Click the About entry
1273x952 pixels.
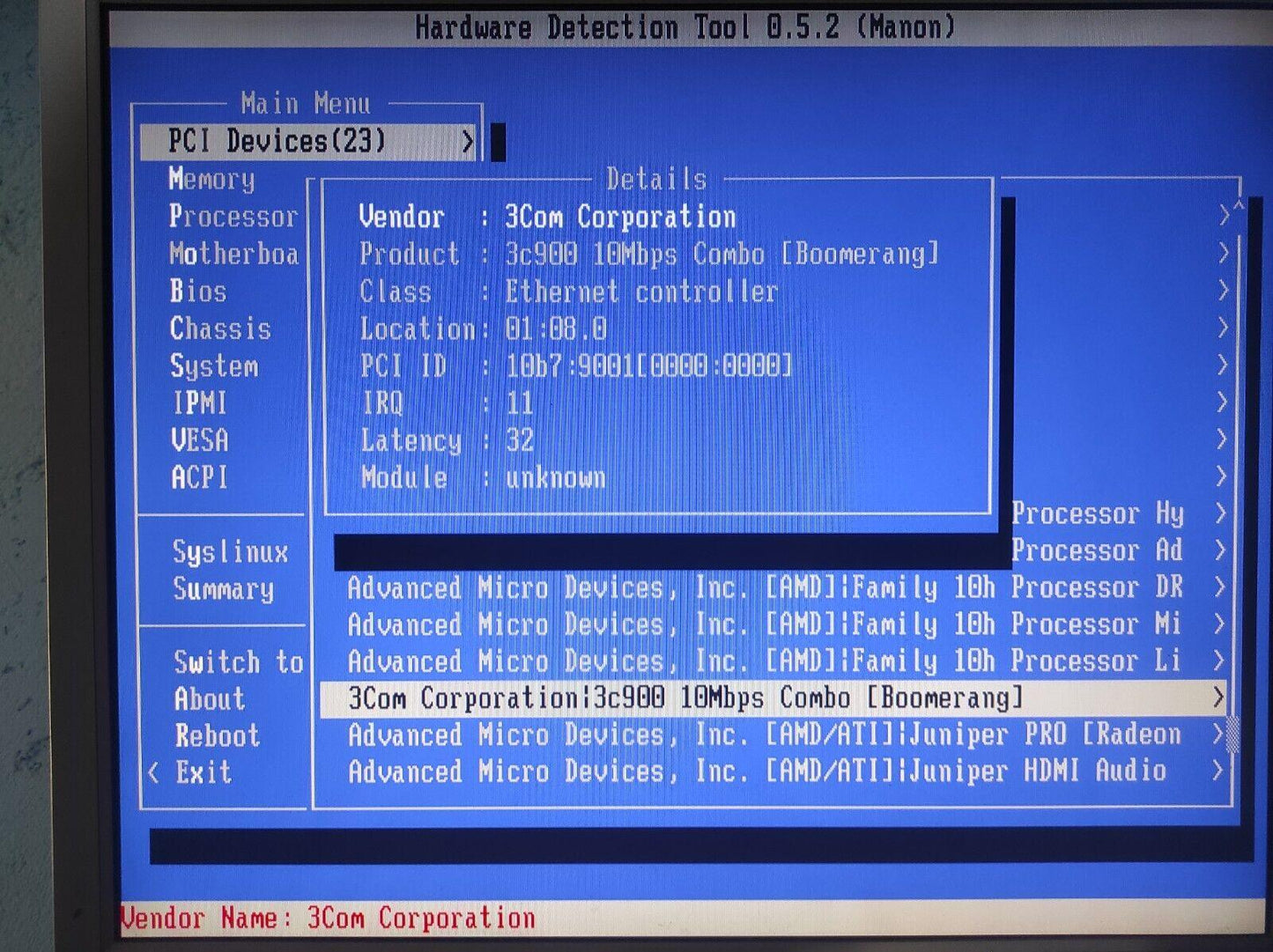point(210,699)
